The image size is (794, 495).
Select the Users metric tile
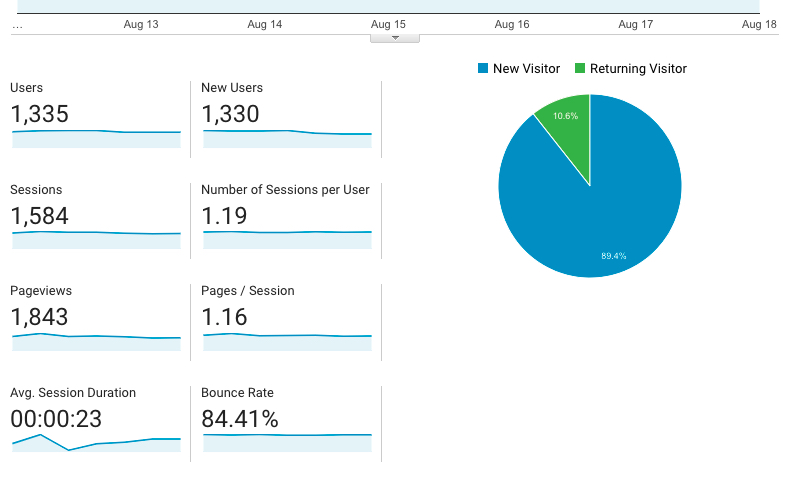(95, 119)
